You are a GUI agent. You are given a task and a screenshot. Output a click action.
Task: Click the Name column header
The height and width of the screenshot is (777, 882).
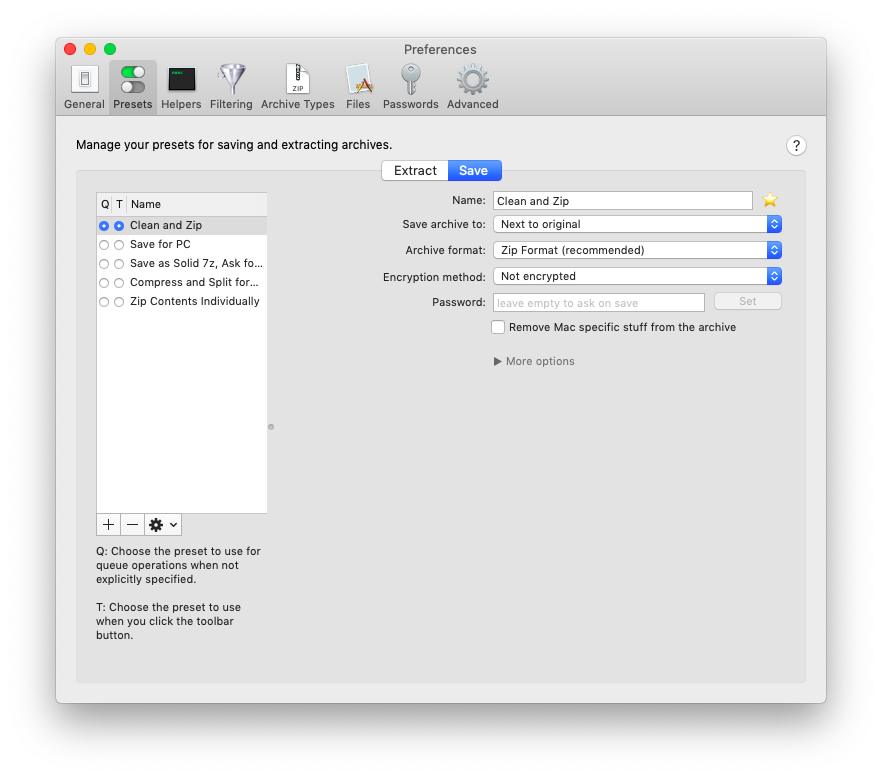[196, 204]
